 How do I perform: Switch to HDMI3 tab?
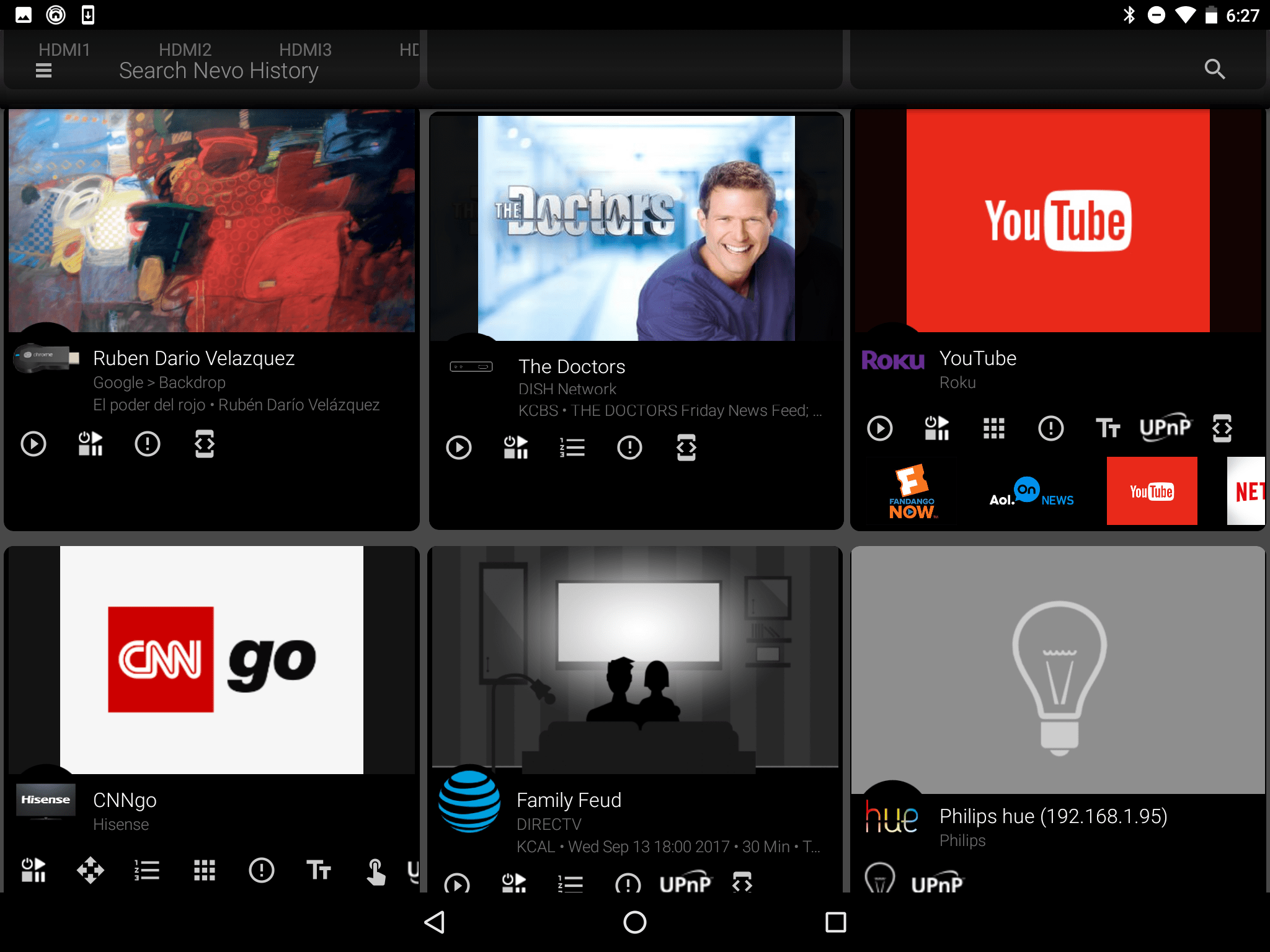[305, 50]
